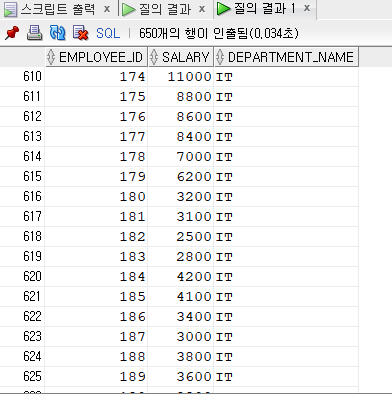Viewport: 392px width, 394px height.
Task: Sort by EMPLOYEE_ID column header
Action: coord(96,57)
